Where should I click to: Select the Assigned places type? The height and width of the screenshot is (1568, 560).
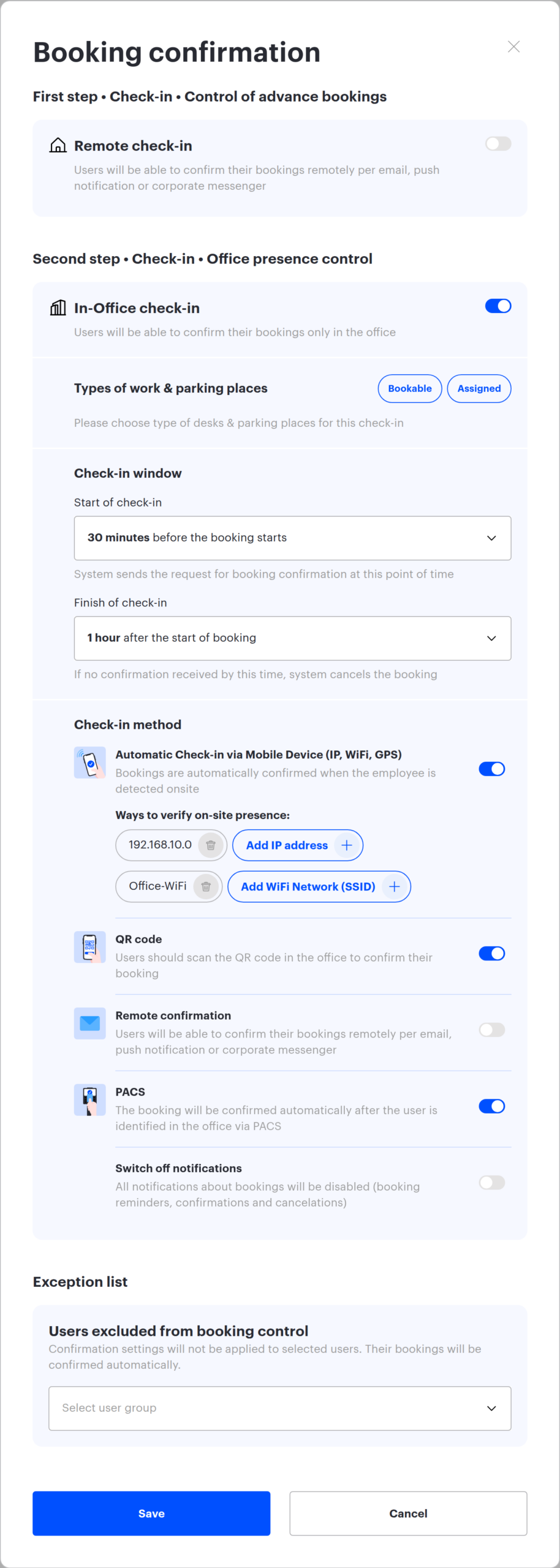(479, 388)
